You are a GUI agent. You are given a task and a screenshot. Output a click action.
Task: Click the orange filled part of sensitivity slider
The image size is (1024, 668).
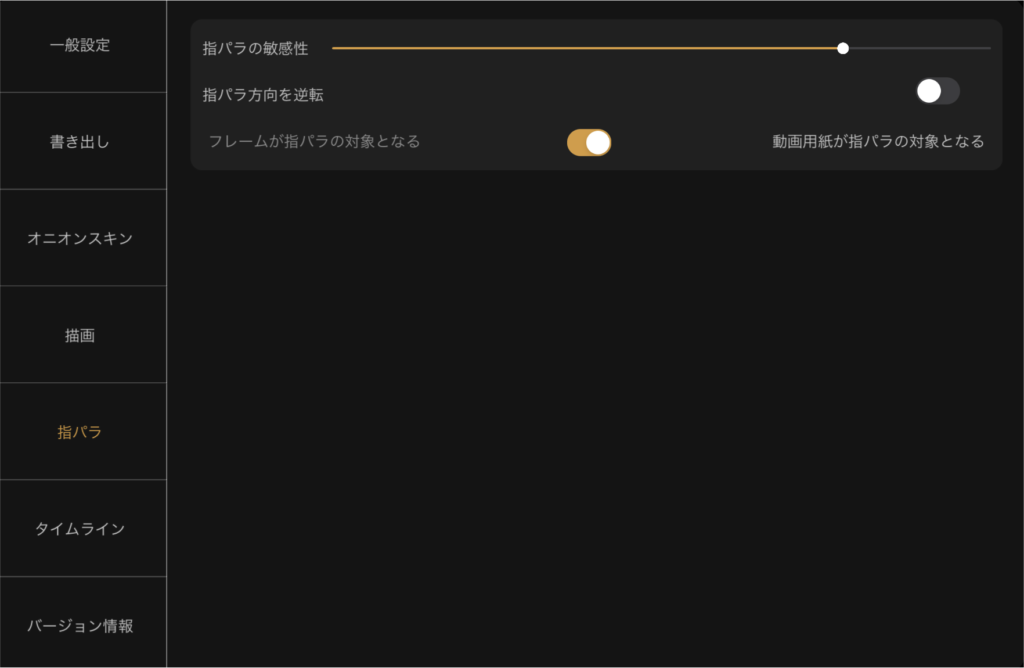click(584, 48)
